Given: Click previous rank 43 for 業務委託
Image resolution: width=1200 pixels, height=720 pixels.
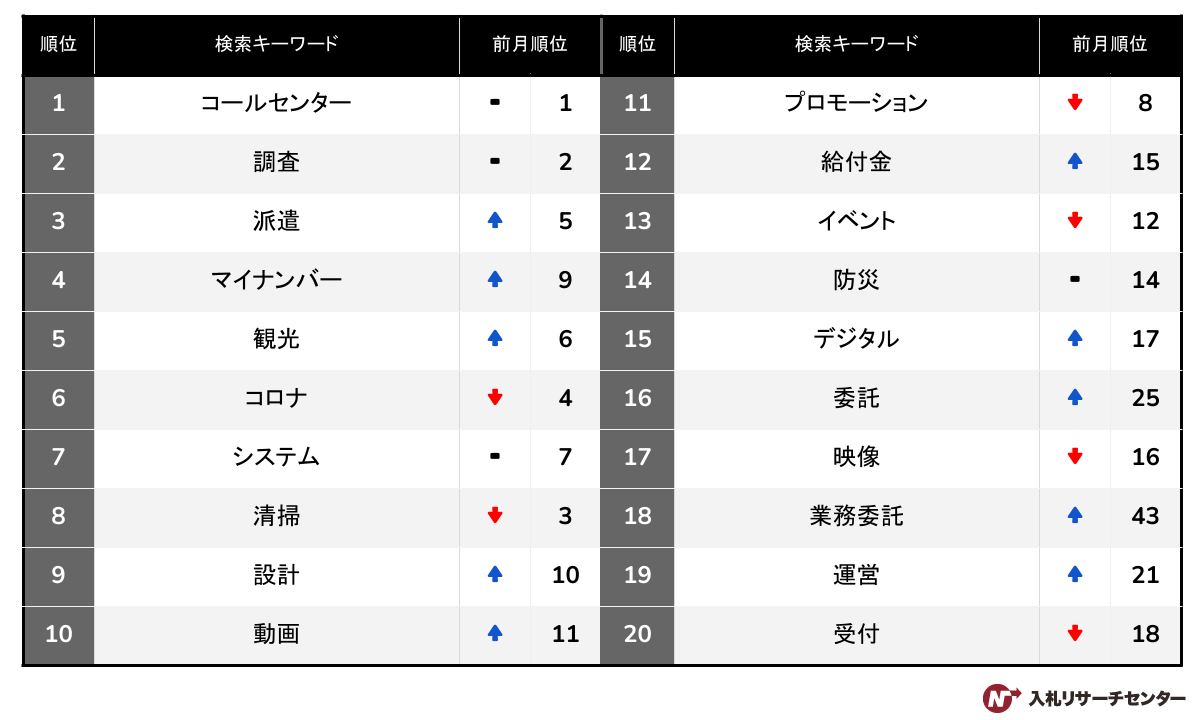Looking at the screenshot, I should [x=1145, y=515].
